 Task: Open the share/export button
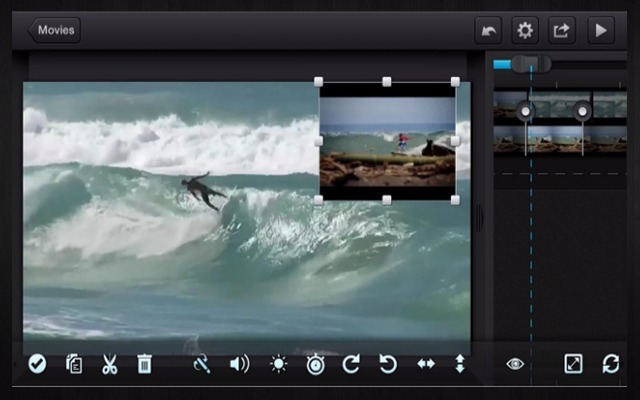tap(562, 30)
